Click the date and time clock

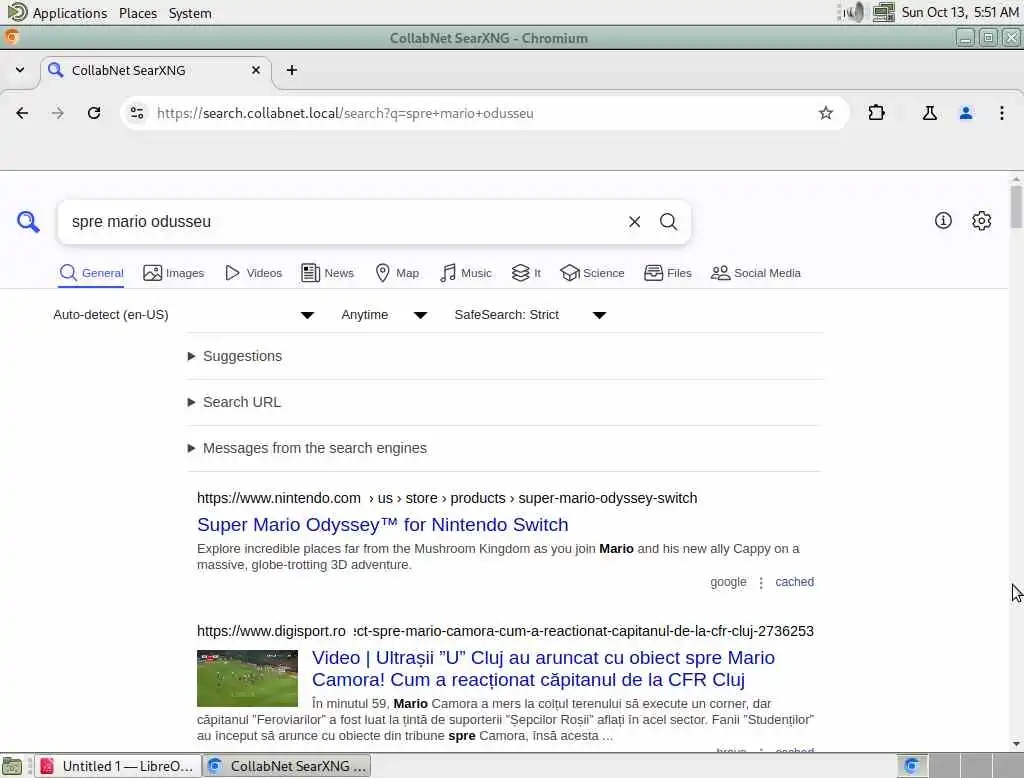tap(960, 12)
